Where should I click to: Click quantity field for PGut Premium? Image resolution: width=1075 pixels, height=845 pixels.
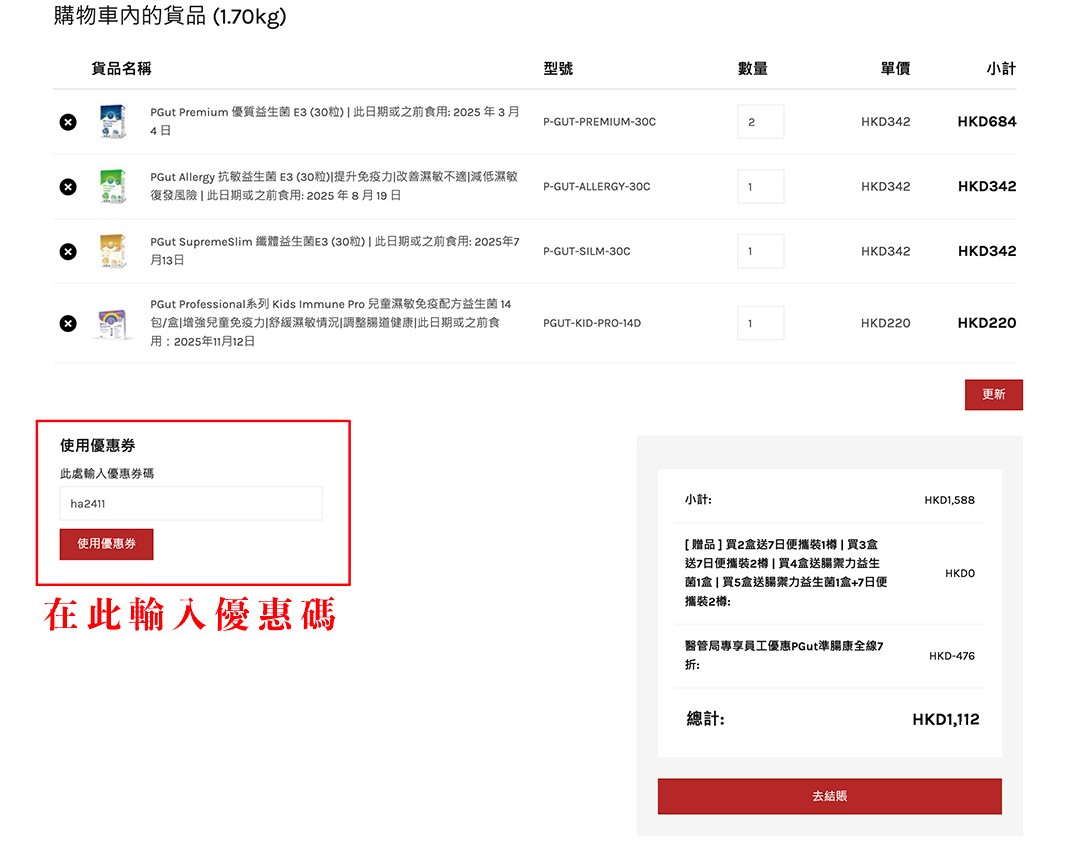tap(760, 122)
